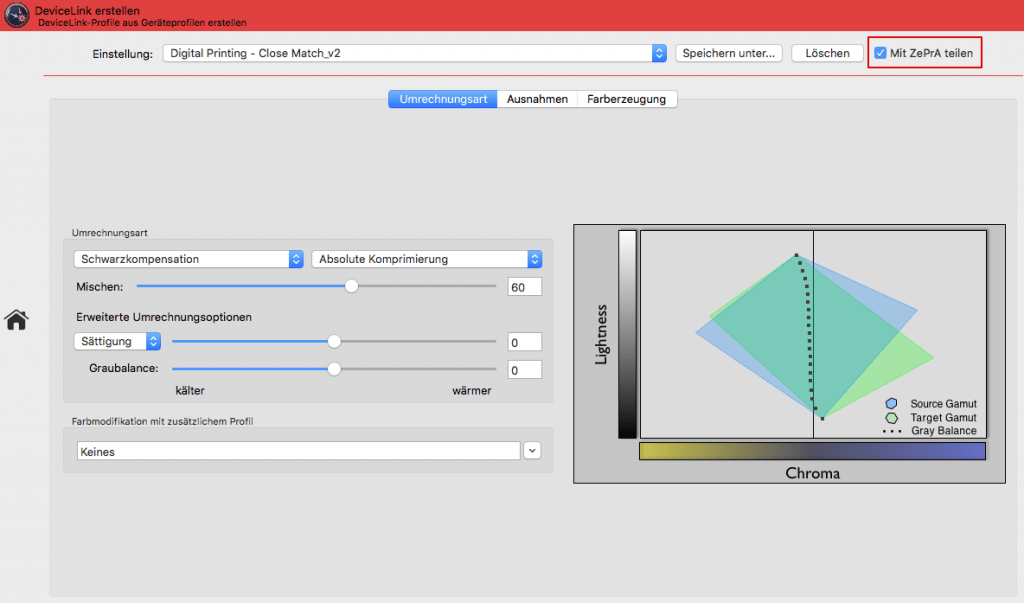
Task: Click the CoPrA application logo icon
Action: tap(15, 15)
